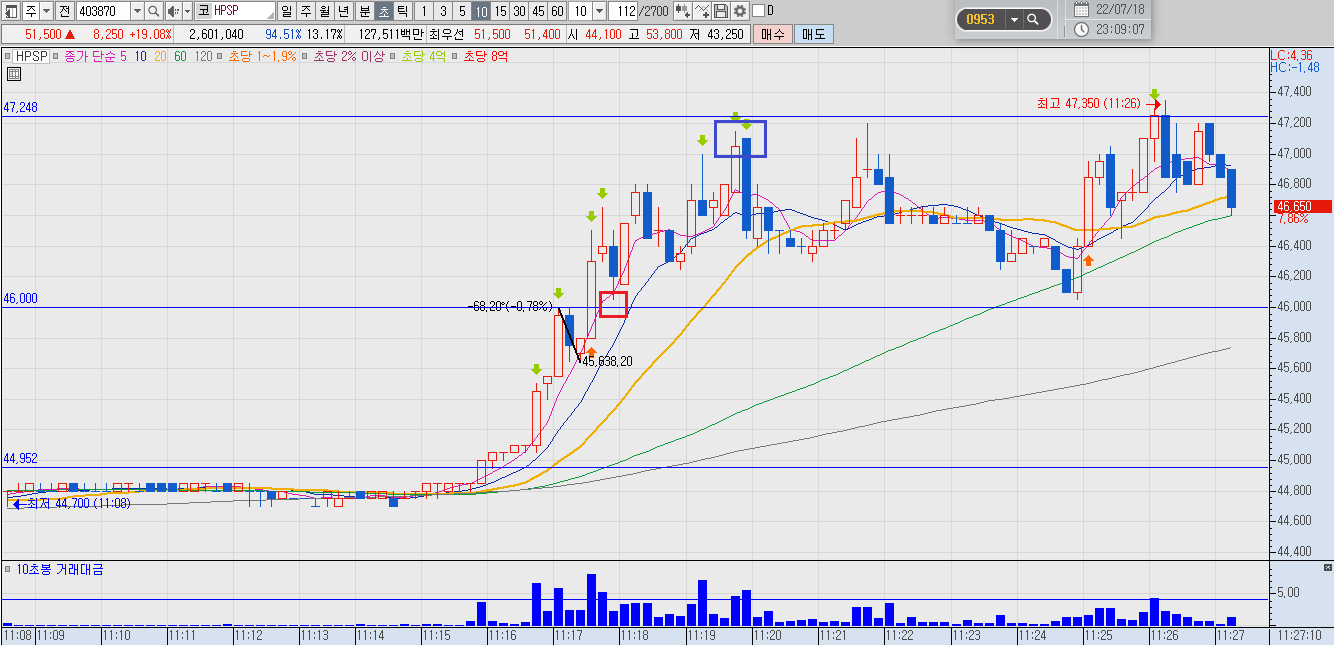Screen dimensions: 1334x645
Task: Open the interval value 10 dropdown arrow
Action: pyautogui.click(x=599, y=11)
